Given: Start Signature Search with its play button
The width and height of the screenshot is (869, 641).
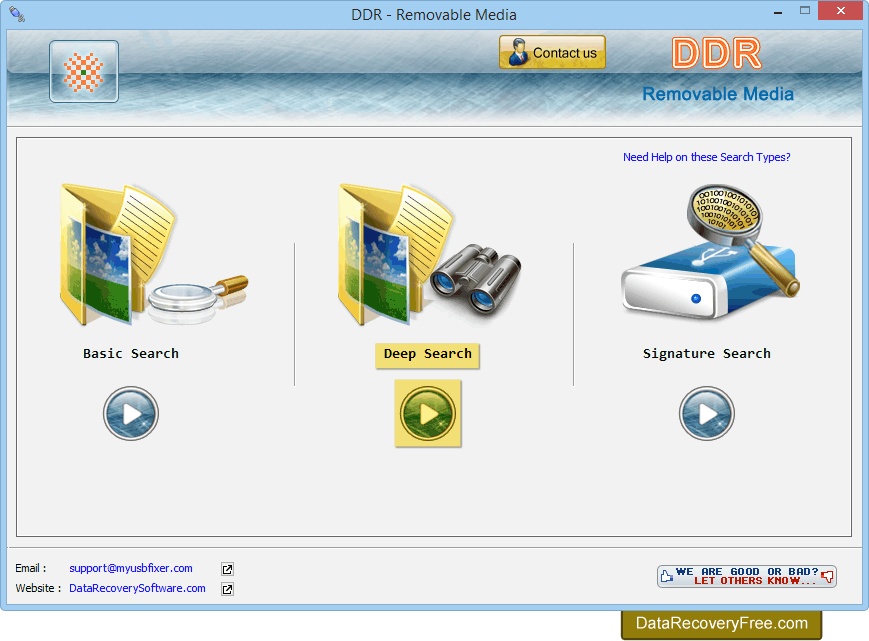Looking at the screenshot, I should [x=707, y=413].
